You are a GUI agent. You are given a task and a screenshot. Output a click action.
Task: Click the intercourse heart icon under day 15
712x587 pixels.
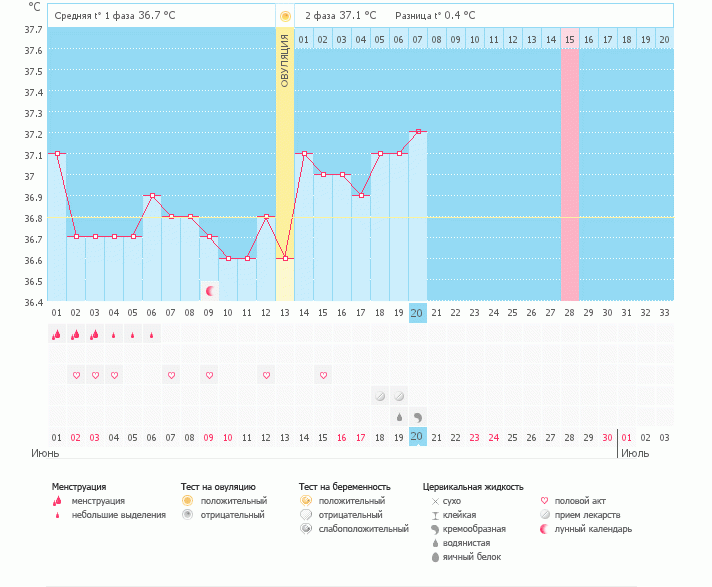[x=323, y=375]
